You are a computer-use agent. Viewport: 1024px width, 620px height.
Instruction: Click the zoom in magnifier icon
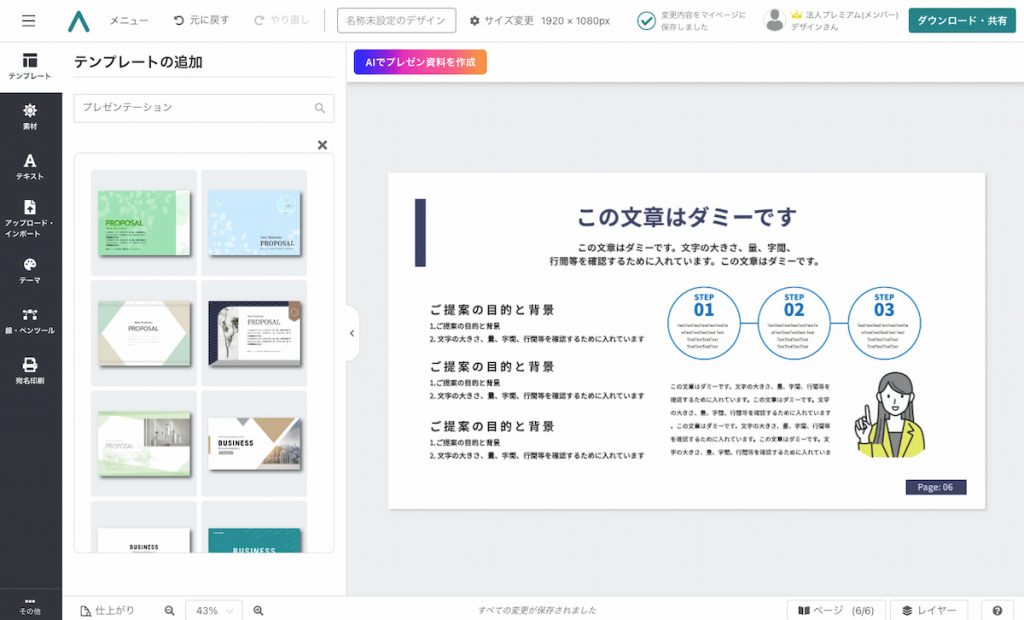tap(258, 610)
